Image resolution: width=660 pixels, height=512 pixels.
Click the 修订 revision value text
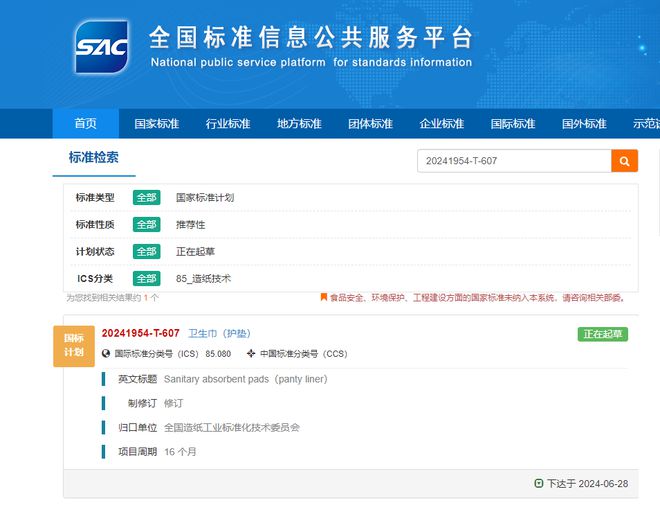tap(173, 403)
